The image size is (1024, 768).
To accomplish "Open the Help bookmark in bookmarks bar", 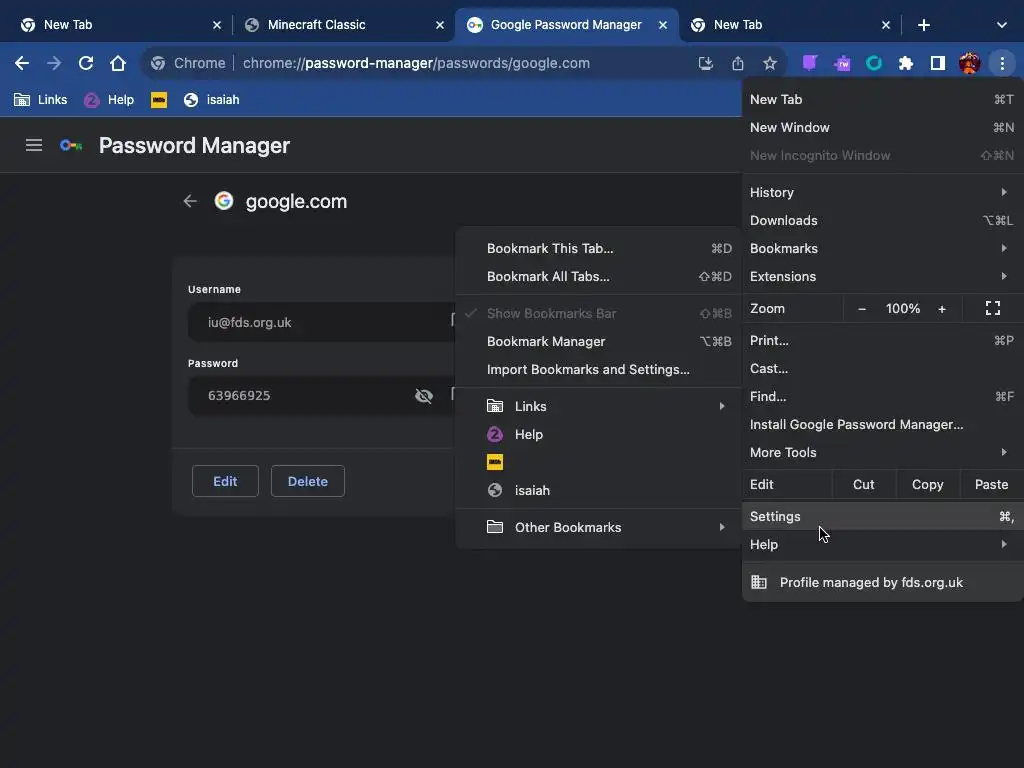I will 109,100.
